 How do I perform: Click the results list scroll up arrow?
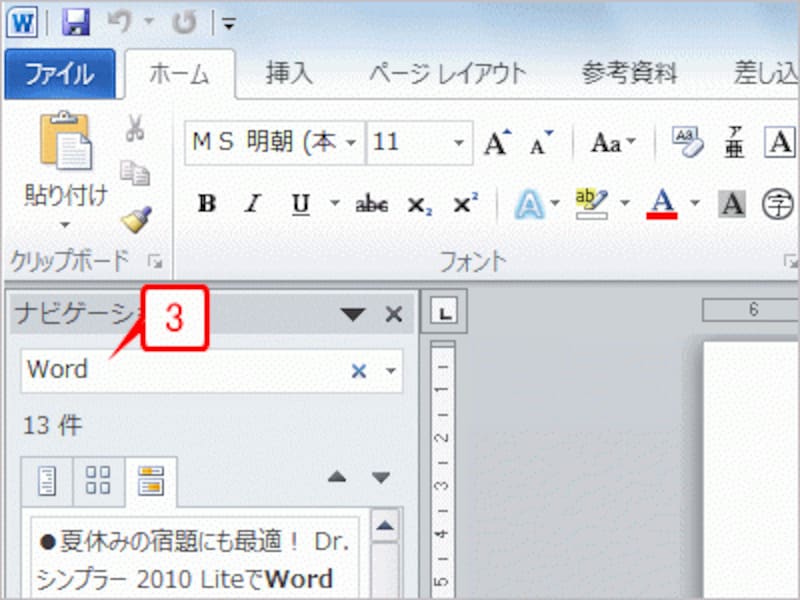tap(385, 526)
